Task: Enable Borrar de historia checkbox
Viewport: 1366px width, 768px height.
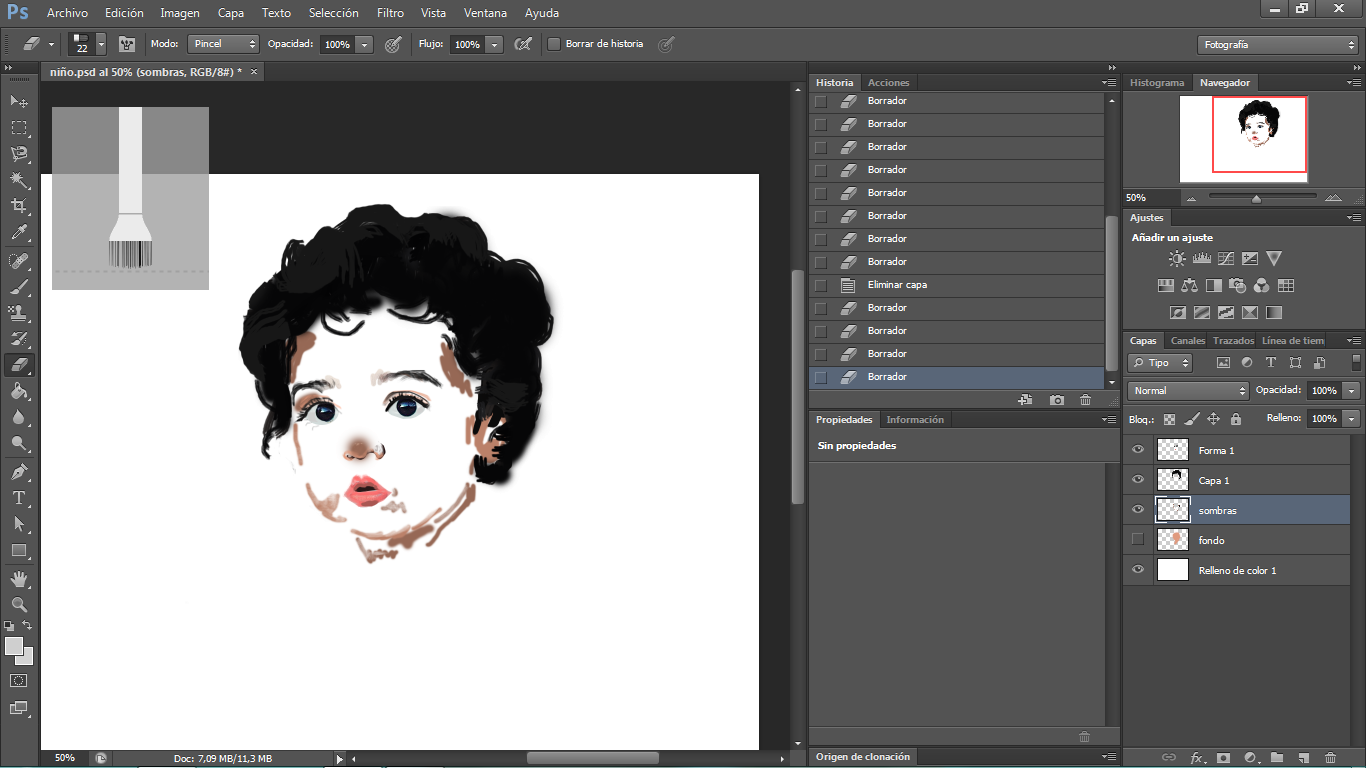Action: point(554,44)
